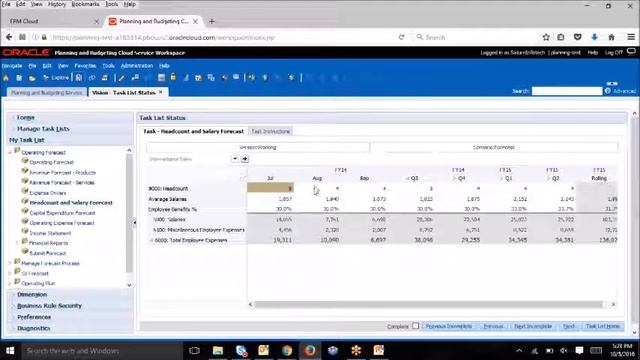
Task: Open the Administration menu
Action: click(x=137, y=66)
